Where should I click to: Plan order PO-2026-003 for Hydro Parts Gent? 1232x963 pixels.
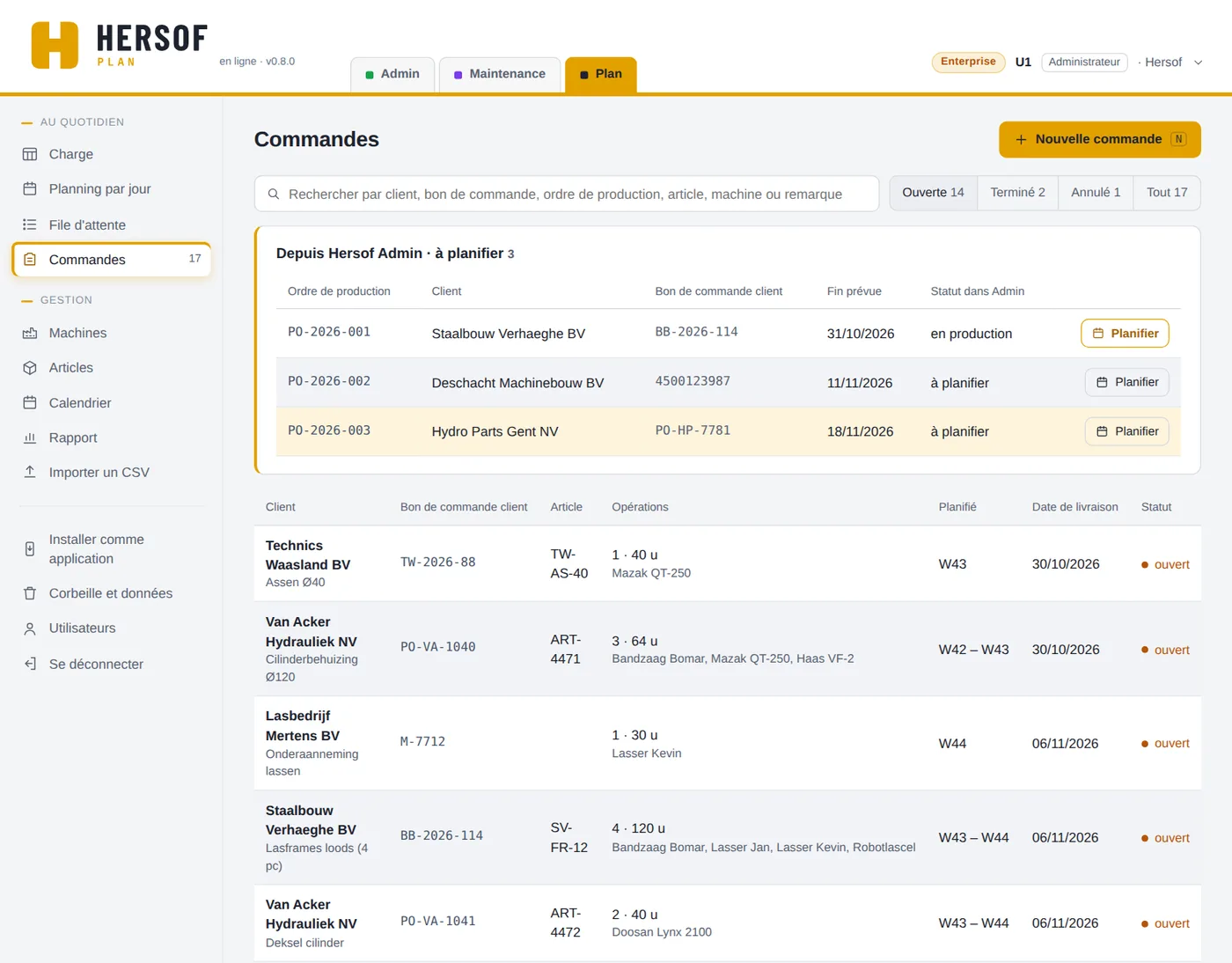point(1126,431)
